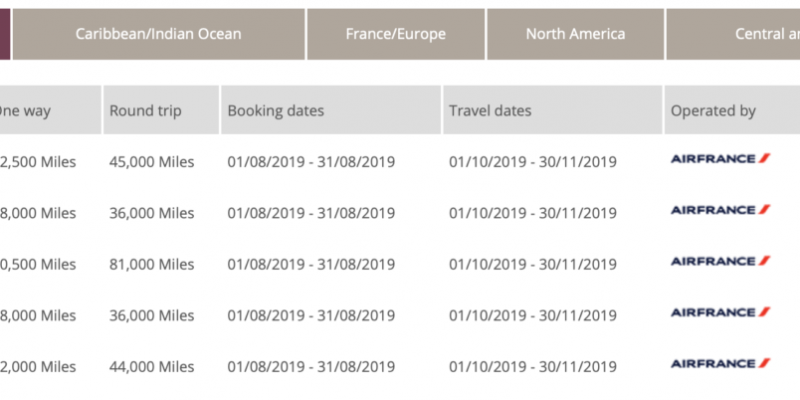Select the 44,000 Miles round trip value

(x=152, y=367)
